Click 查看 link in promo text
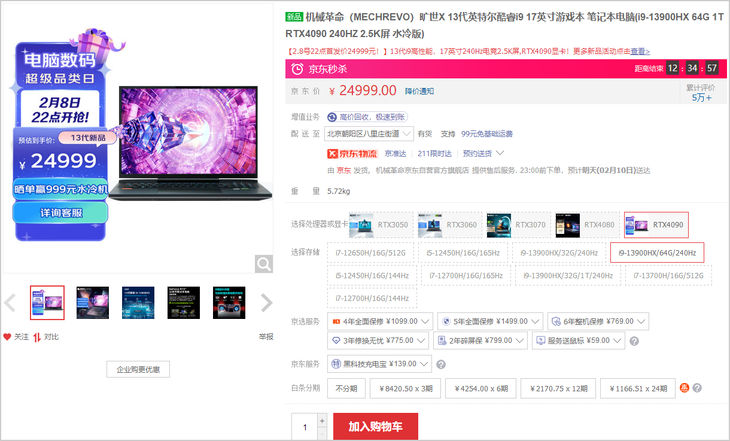The width and height of the screenshot is (730, 441). [x=641, y=51]
